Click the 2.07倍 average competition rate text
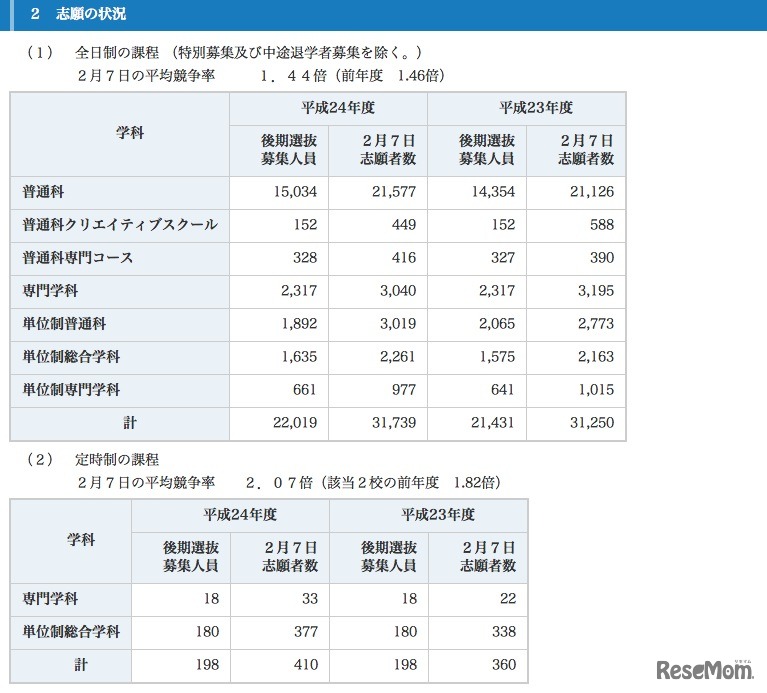 (279, 483)
